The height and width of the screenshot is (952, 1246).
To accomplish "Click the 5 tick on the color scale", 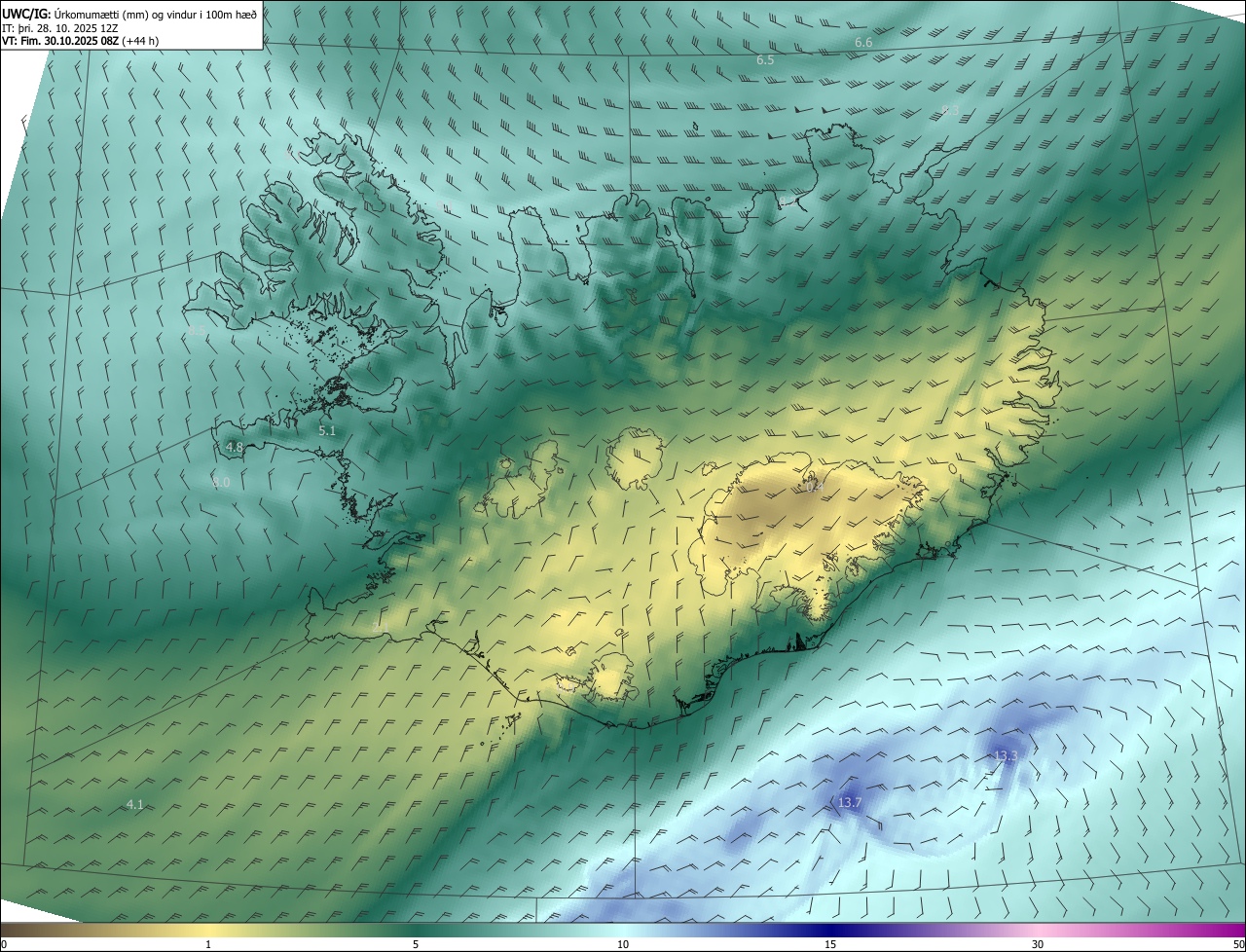I will pos(416,944).
